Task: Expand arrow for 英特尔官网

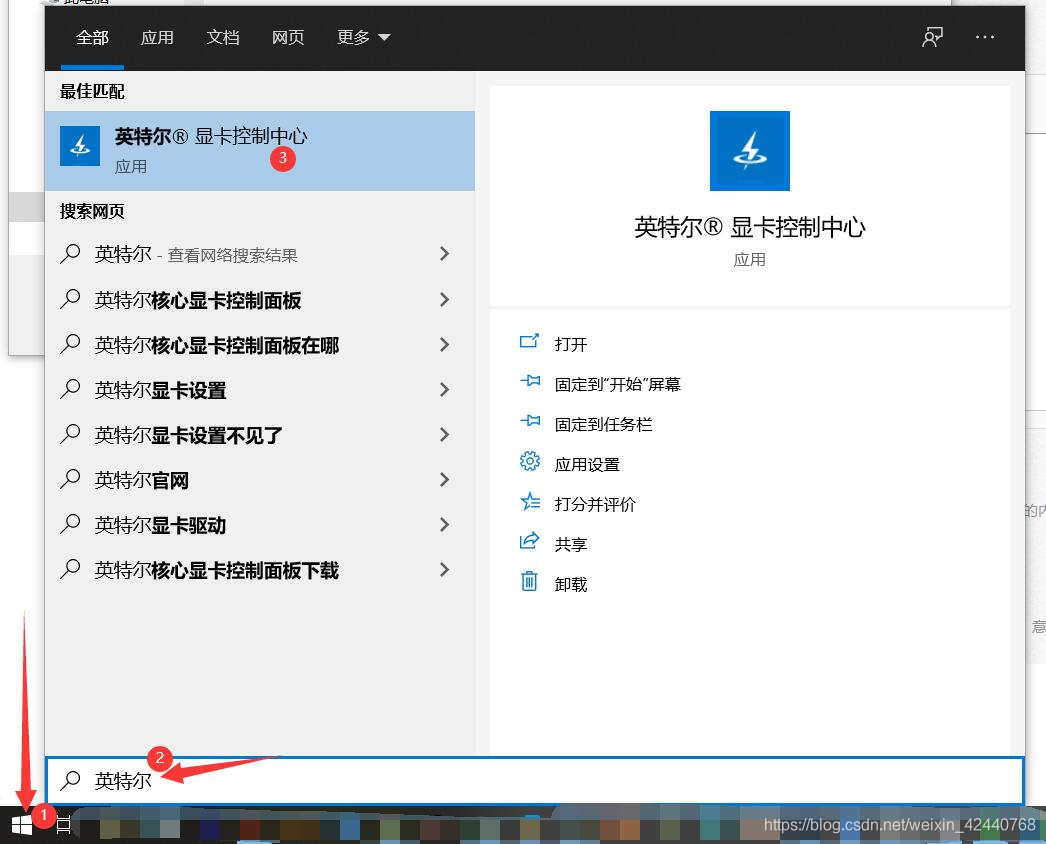Action: 445,479
